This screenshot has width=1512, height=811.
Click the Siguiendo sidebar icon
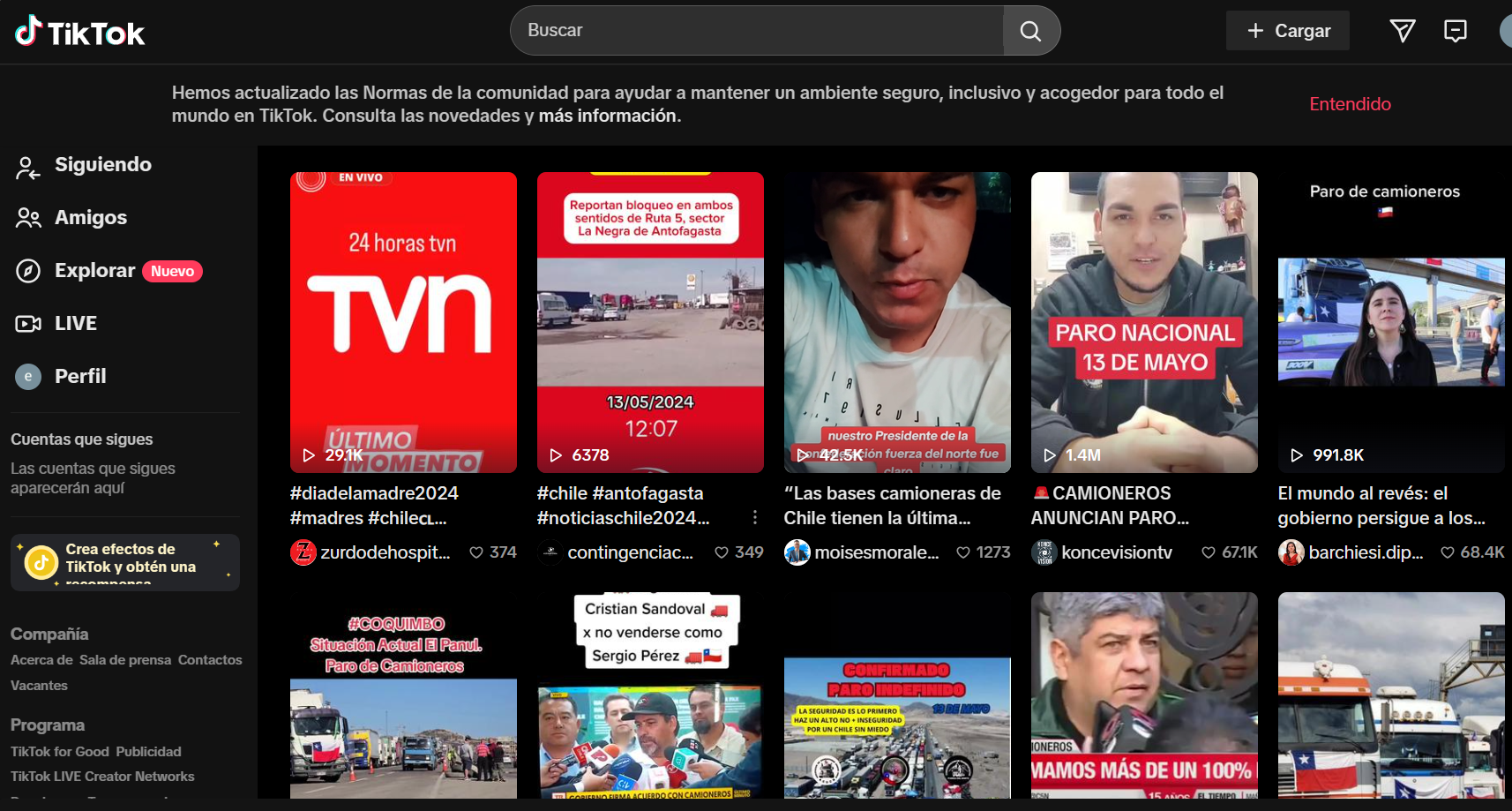point(28,166)
